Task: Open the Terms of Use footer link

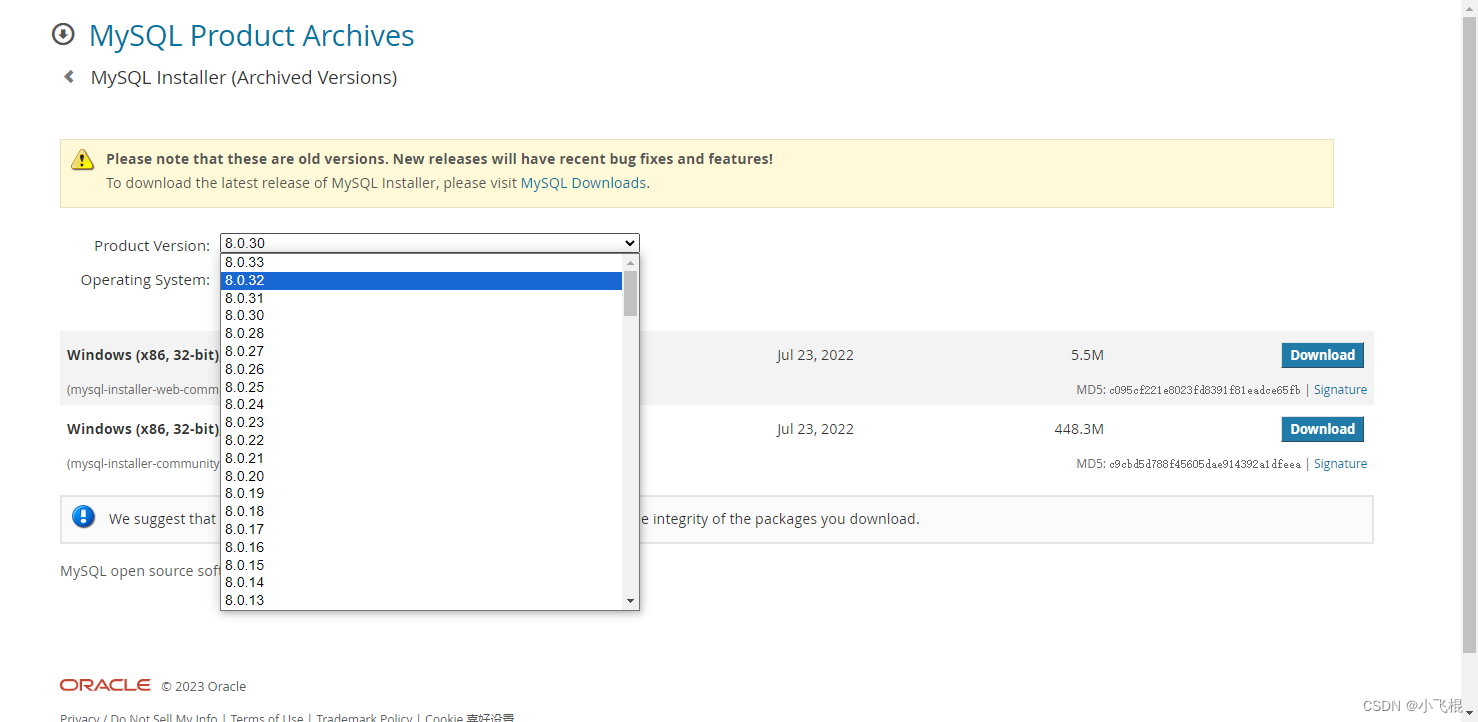Action: pyautogui.click(x=267, y=717)
